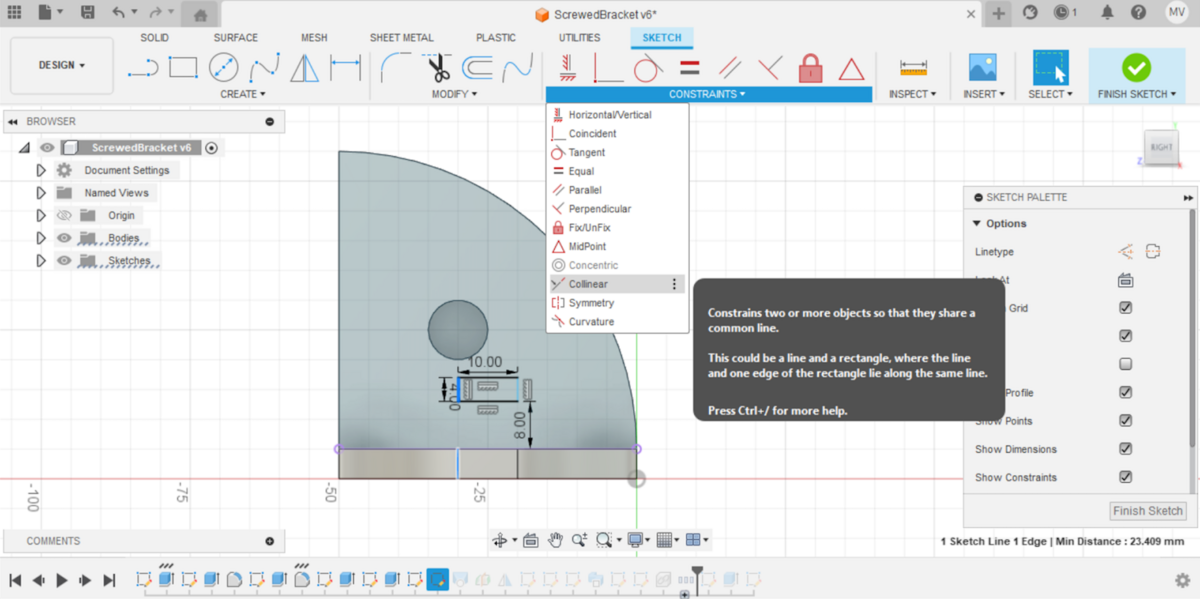
Task: Open the MODIFY dropdown menu
Action: tap(454, 94)
